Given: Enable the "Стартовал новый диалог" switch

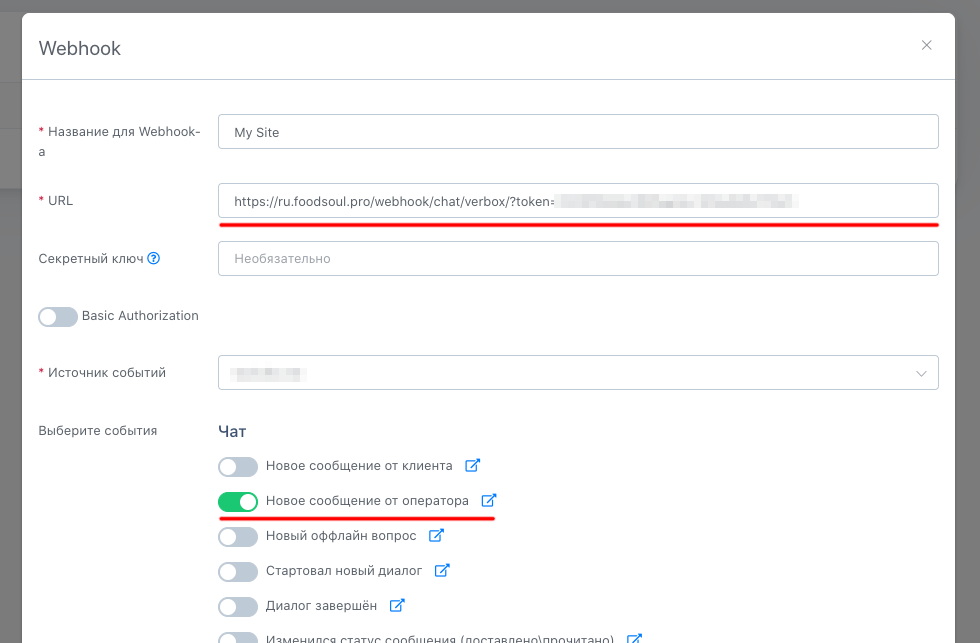Looking at the screenshot, I should point(238,570).
